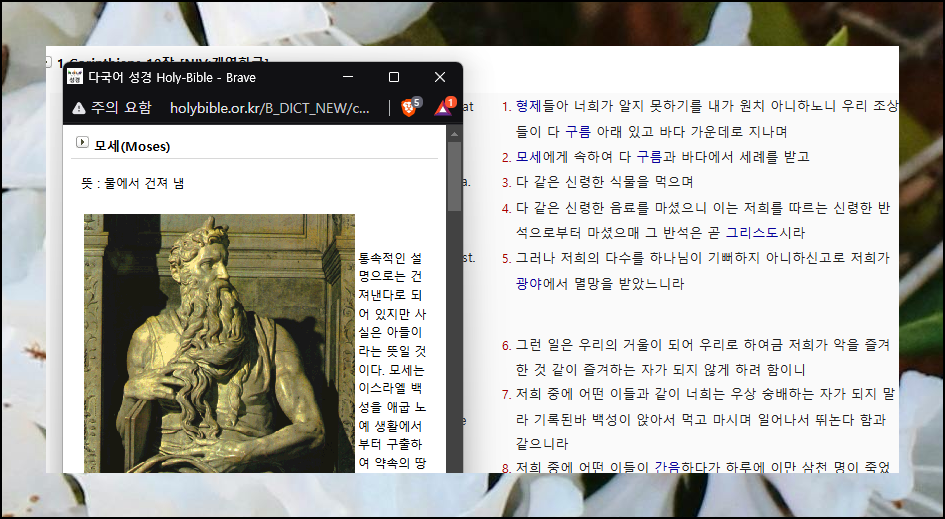The width and height of the screenshot is (945, 519).
Task: Open the 그리스도 link in verse 4
Action: click(752, 233)
